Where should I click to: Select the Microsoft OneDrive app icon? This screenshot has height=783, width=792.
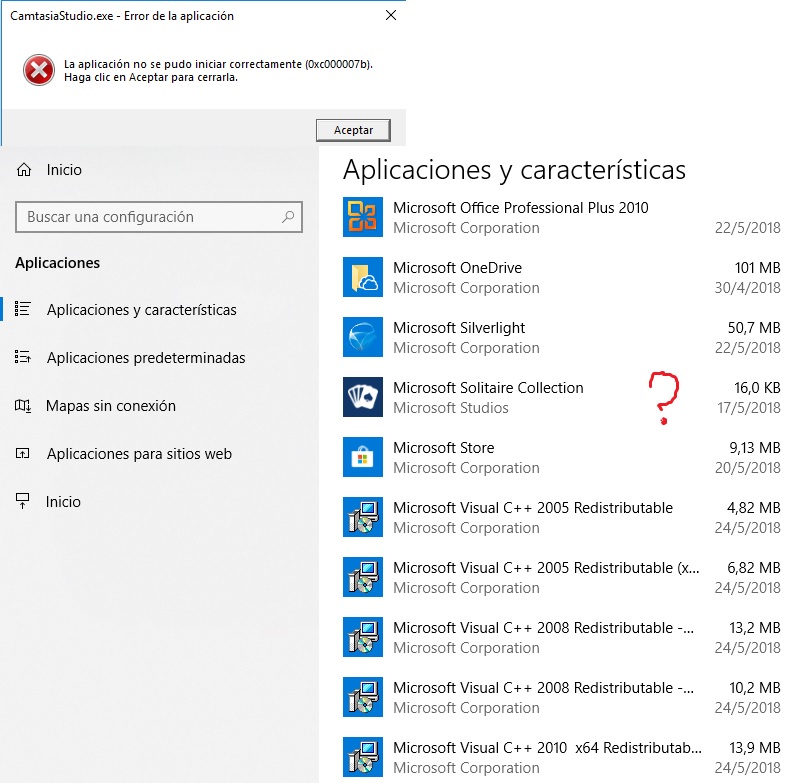pos(363,277)
